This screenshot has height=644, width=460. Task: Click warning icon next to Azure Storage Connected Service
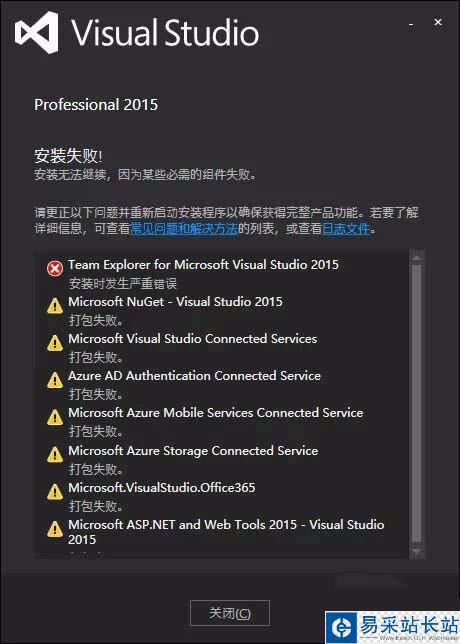[x=55, y=455]
